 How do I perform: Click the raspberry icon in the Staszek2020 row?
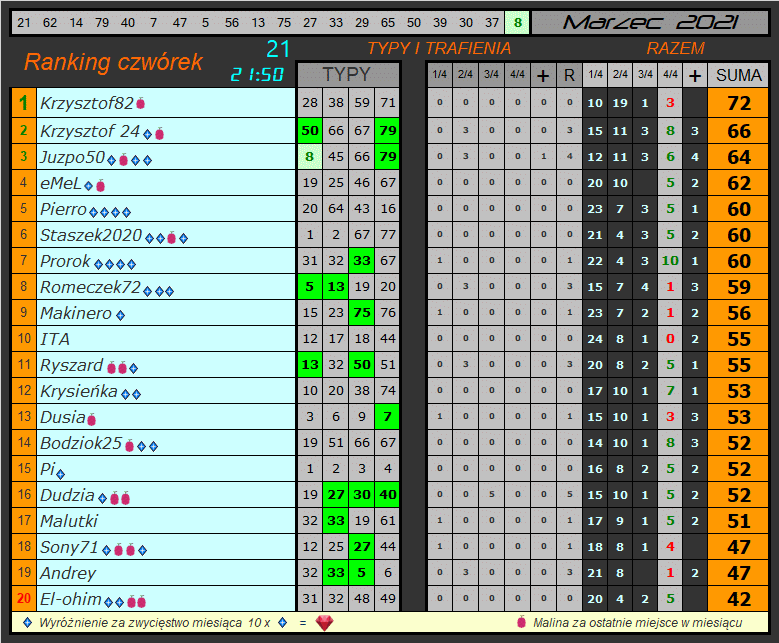[x=171, y=238]
